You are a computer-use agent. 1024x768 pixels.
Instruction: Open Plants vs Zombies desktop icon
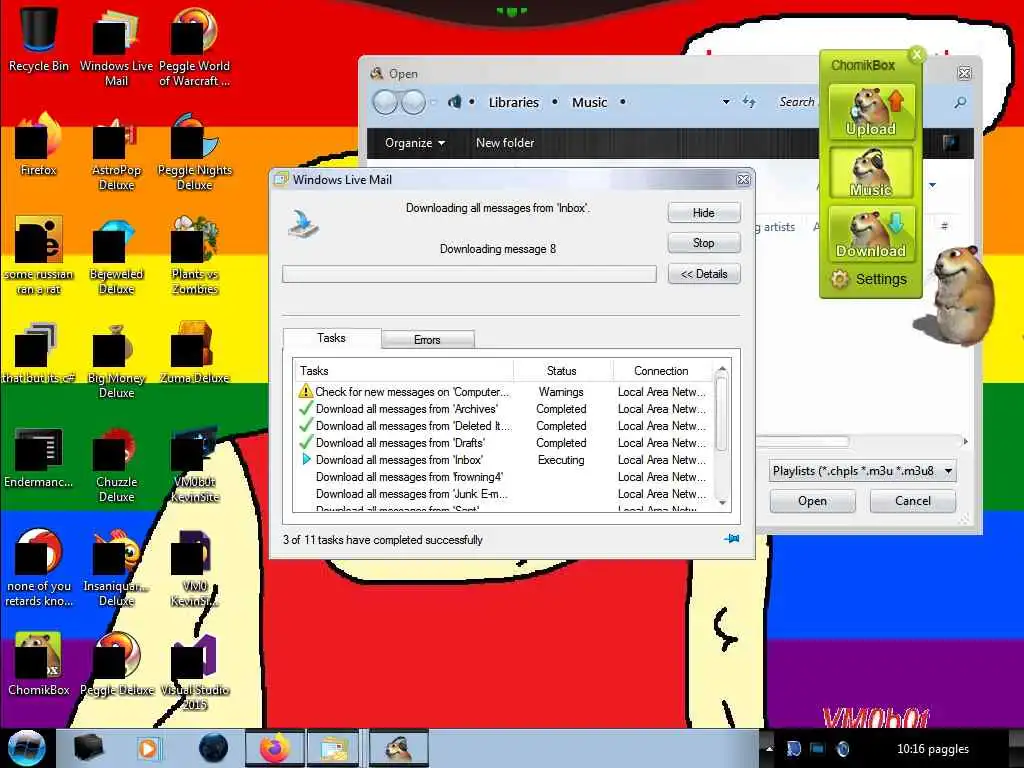[194, 255]
